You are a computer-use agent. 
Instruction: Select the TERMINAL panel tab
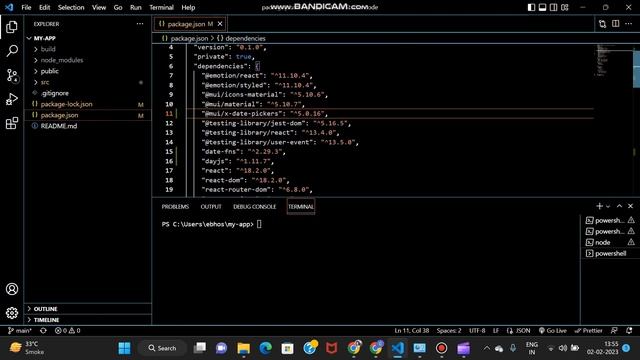[301, 207]
